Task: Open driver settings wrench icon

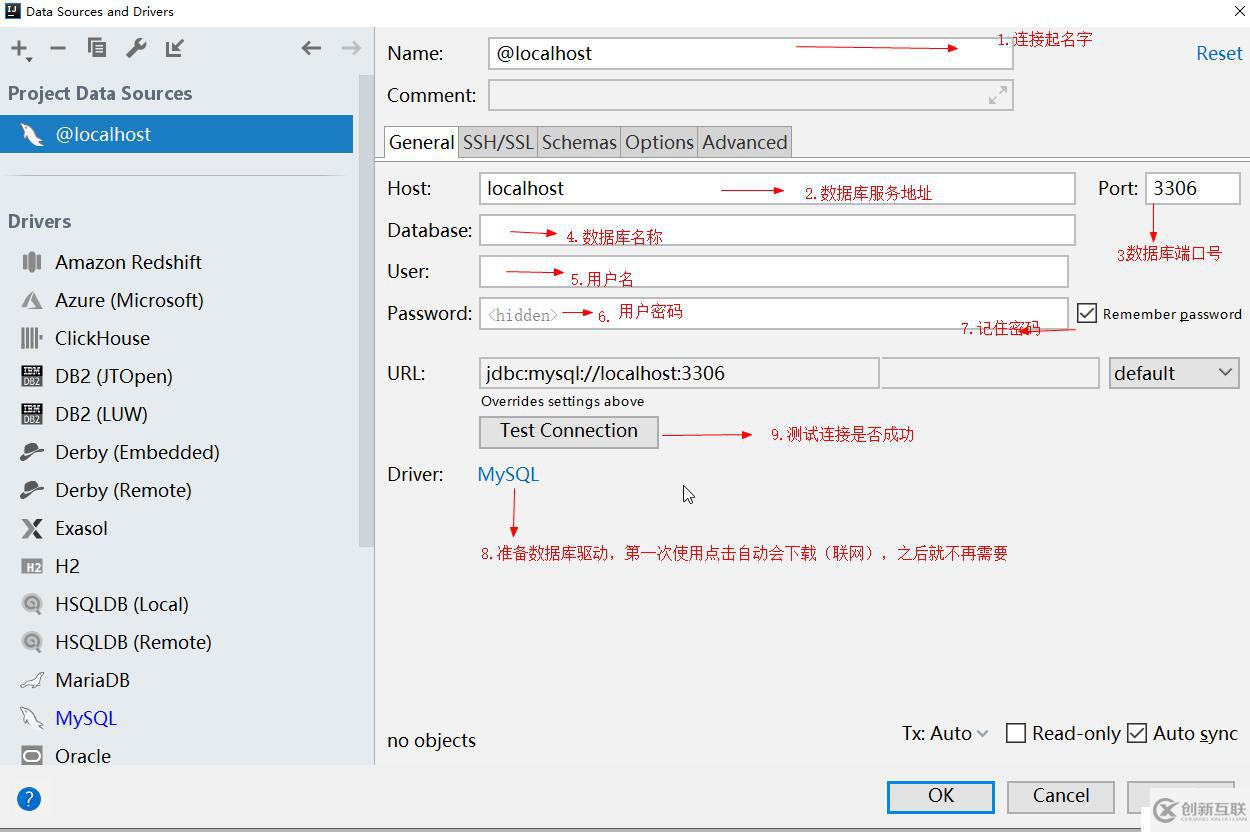Action: click(x=136, y=48)
